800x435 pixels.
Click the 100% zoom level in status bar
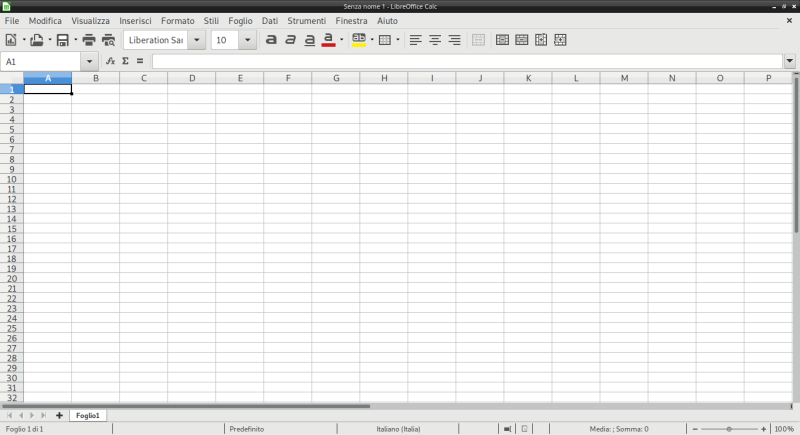(784, 429)
